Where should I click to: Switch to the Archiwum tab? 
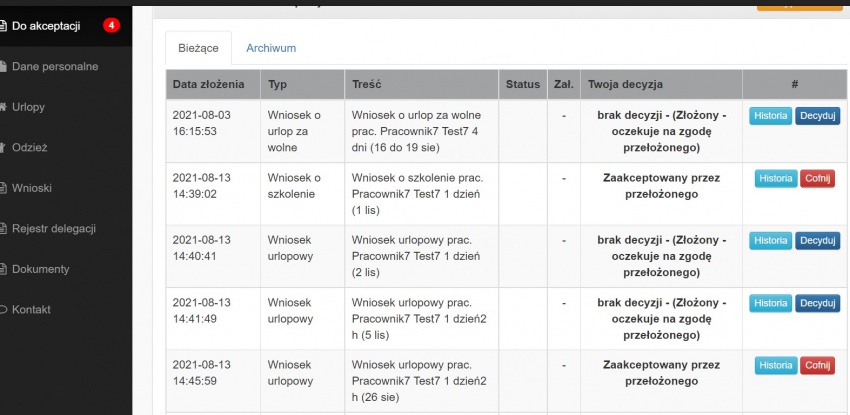click(x=271, y=48)
